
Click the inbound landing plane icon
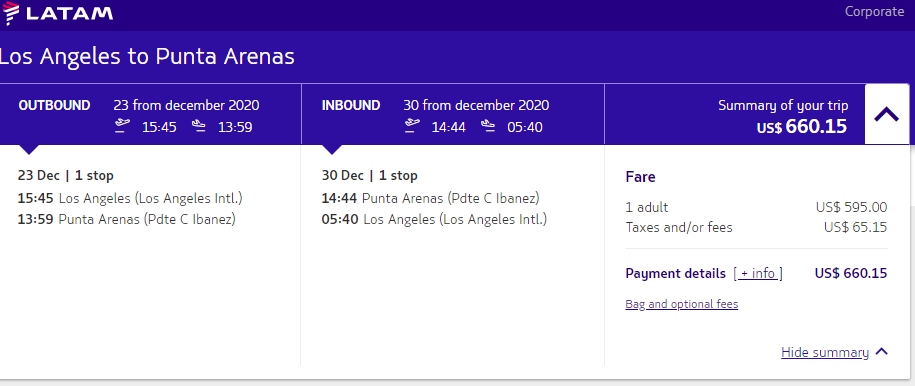(x=488, y=126)
